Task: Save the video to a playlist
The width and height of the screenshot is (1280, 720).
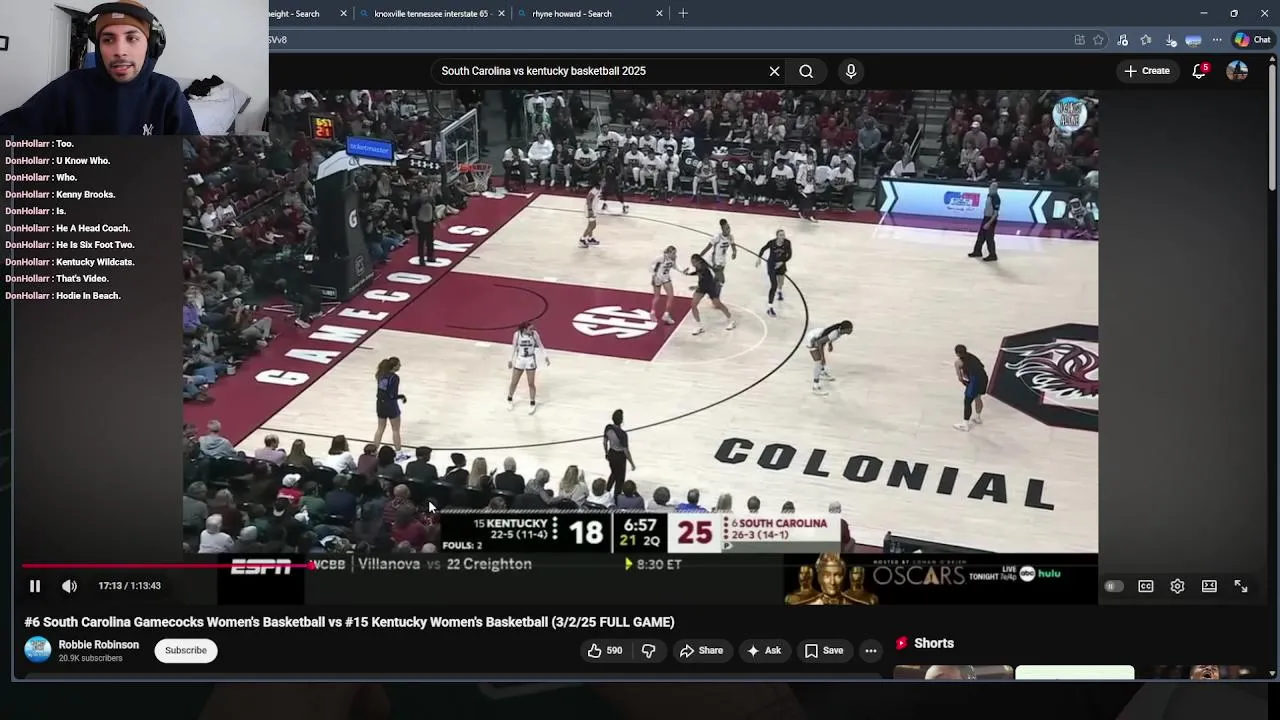Action: pos(824,650)
